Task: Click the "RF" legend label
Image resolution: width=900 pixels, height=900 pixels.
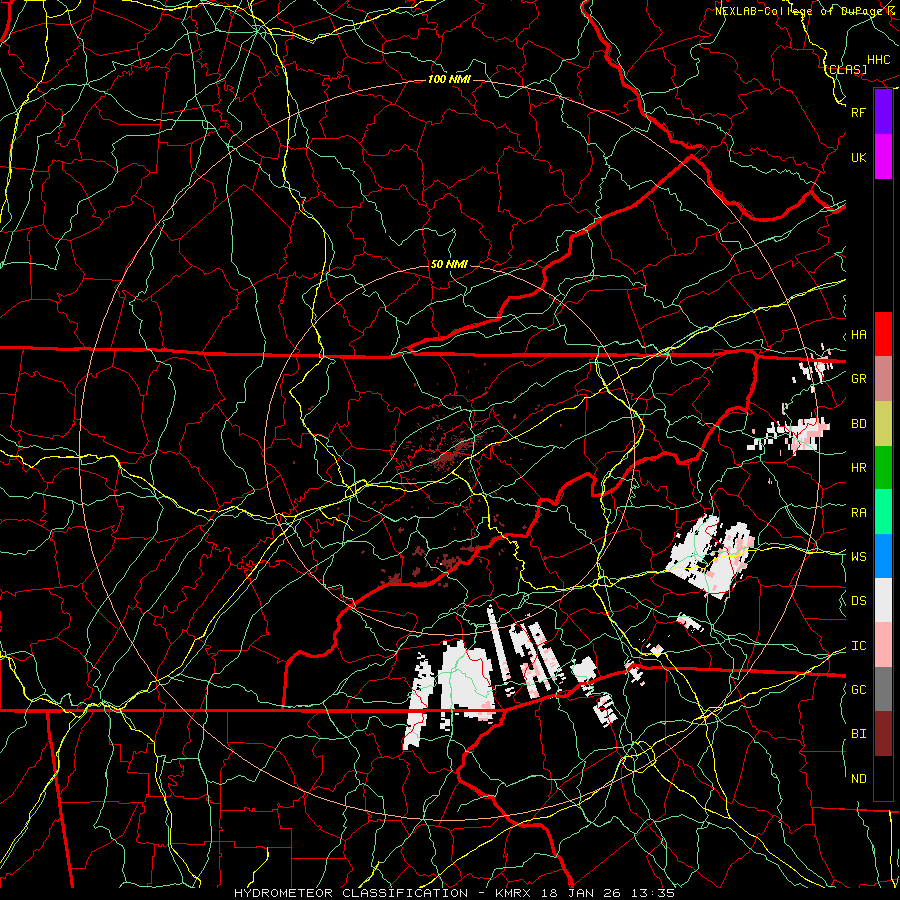Action: (858, 112)
